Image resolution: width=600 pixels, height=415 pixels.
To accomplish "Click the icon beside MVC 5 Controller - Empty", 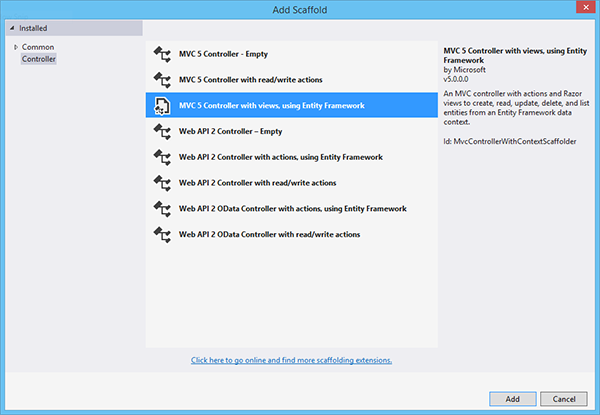I will (x=162, y=54).
